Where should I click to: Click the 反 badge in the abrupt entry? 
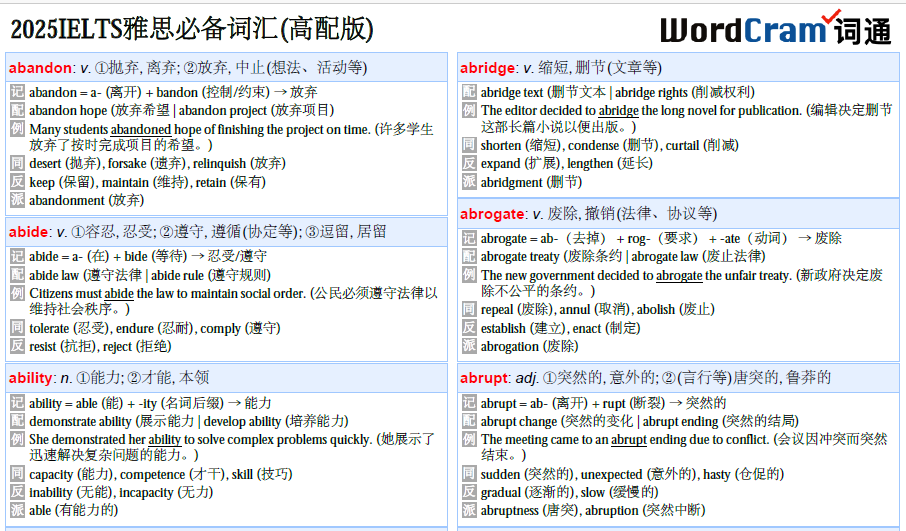[469, 491]
